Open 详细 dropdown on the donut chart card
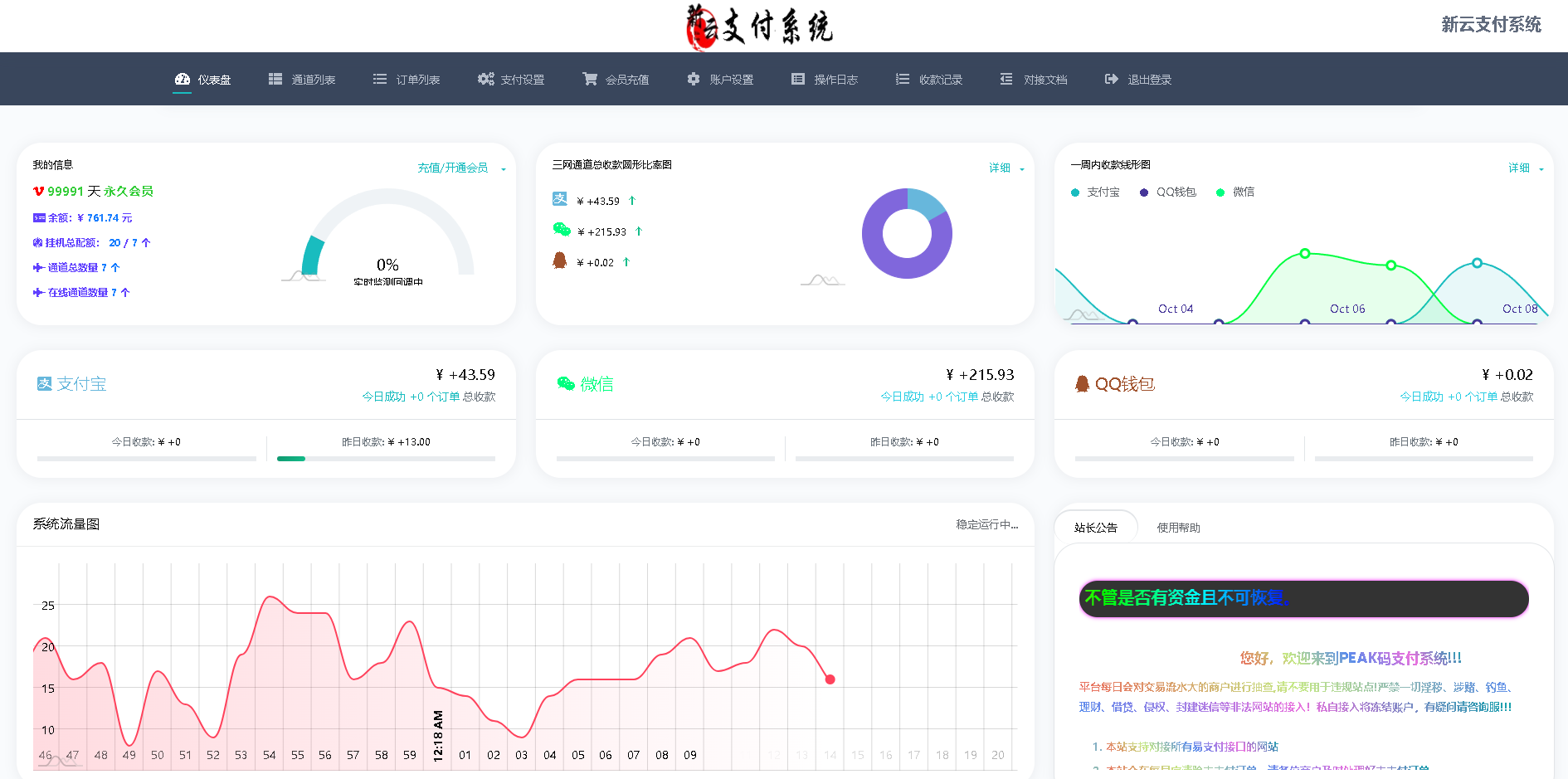This screenshot has height=779, width=1568. click(x=1006, y=168)
